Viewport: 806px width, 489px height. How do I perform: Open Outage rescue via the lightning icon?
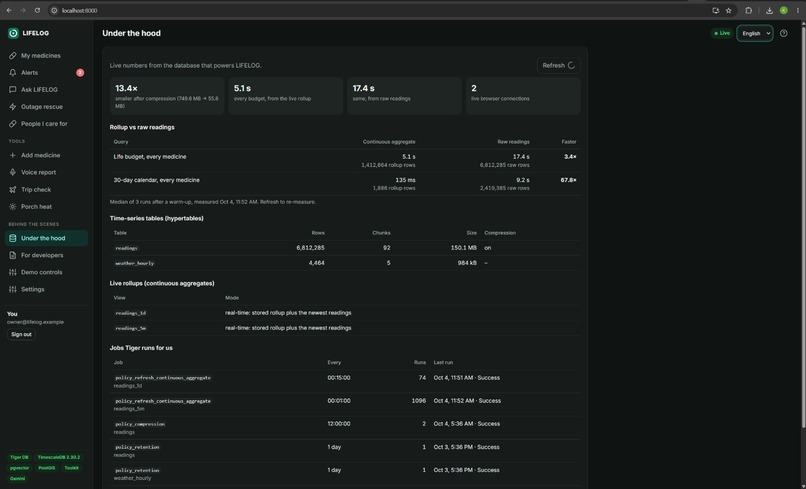[x=12, y=106]
